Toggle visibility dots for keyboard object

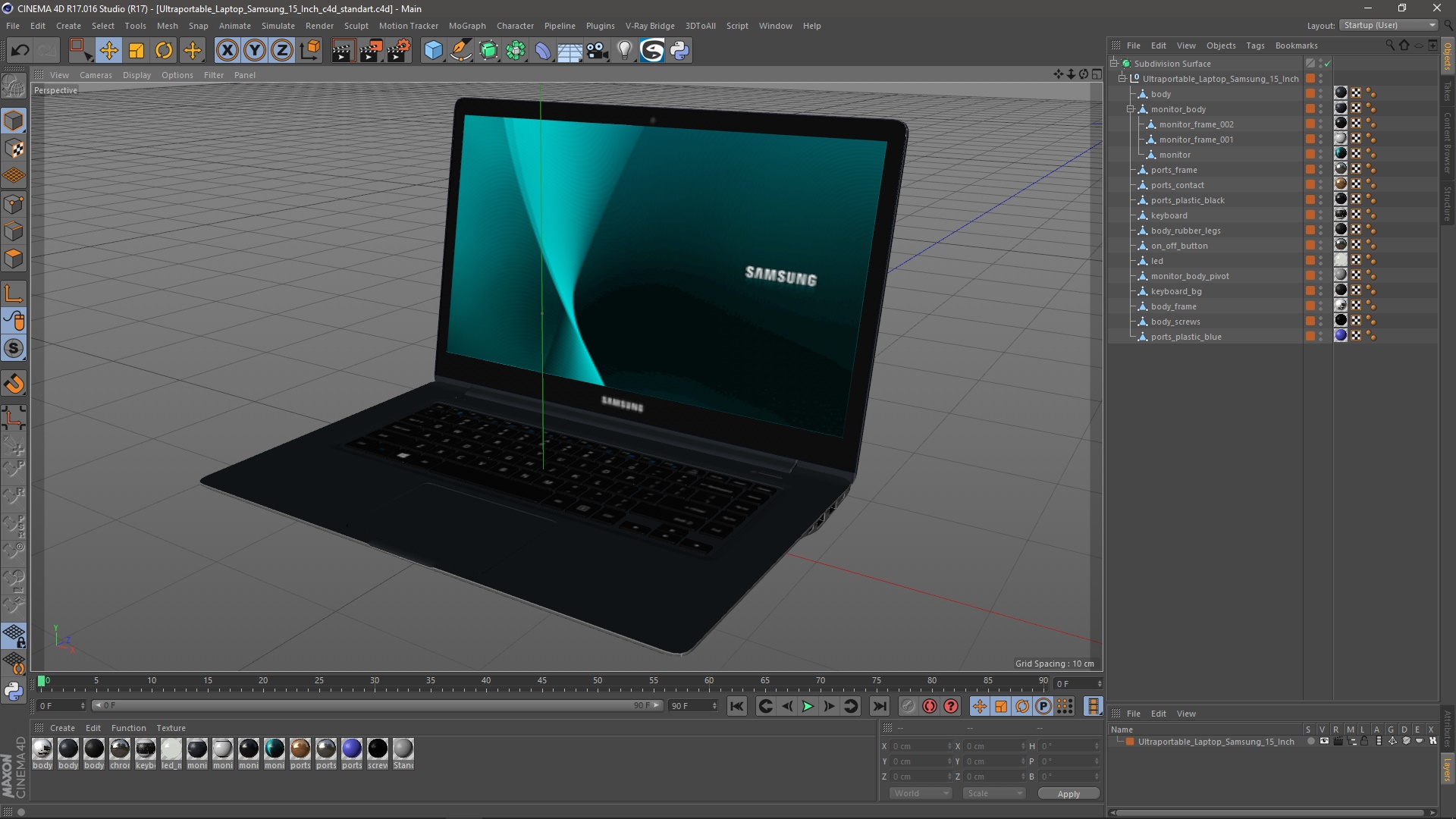[x=1320, y=215]
